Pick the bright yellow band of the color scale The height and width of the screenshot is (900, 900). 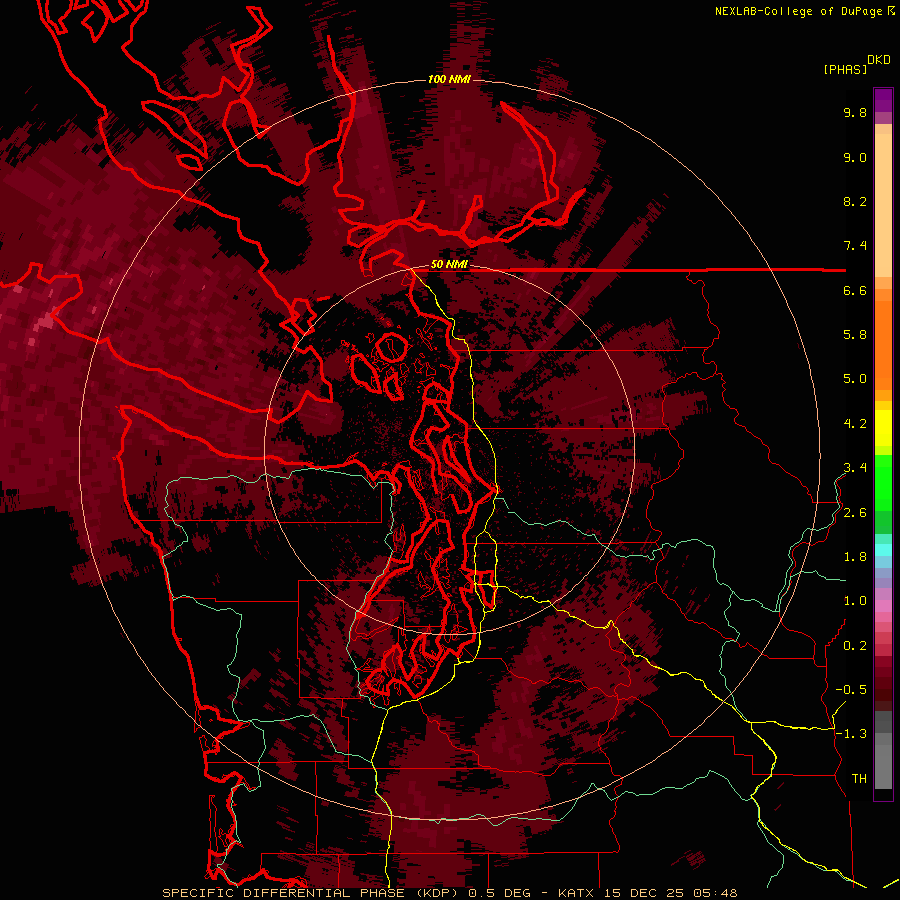click(883, 428)
